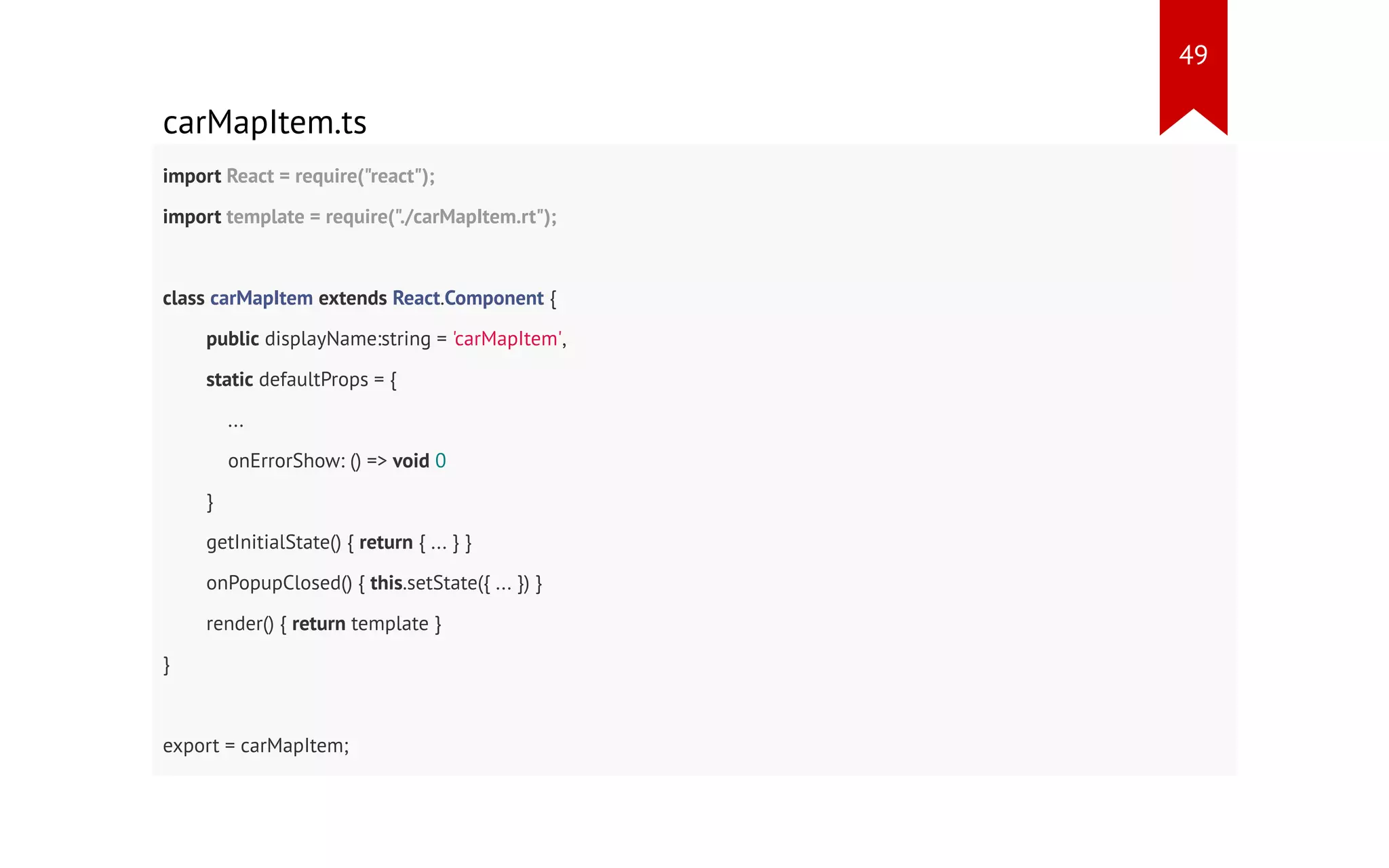The height and width of the screenshot is (868, 1389).
Task: Click the React import line
Action: coord(298,176)
